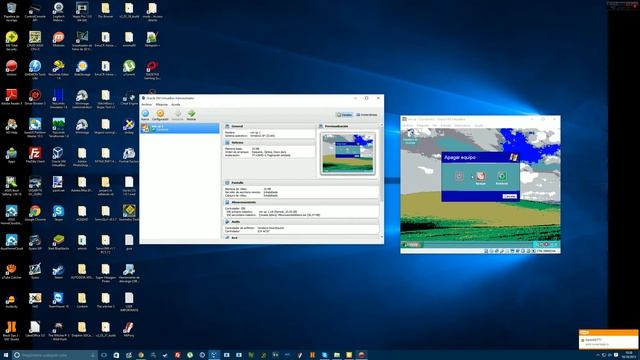Open the Steam desktop icon
The width and height of the screenshot is (640, 360).
pos(58,271)
